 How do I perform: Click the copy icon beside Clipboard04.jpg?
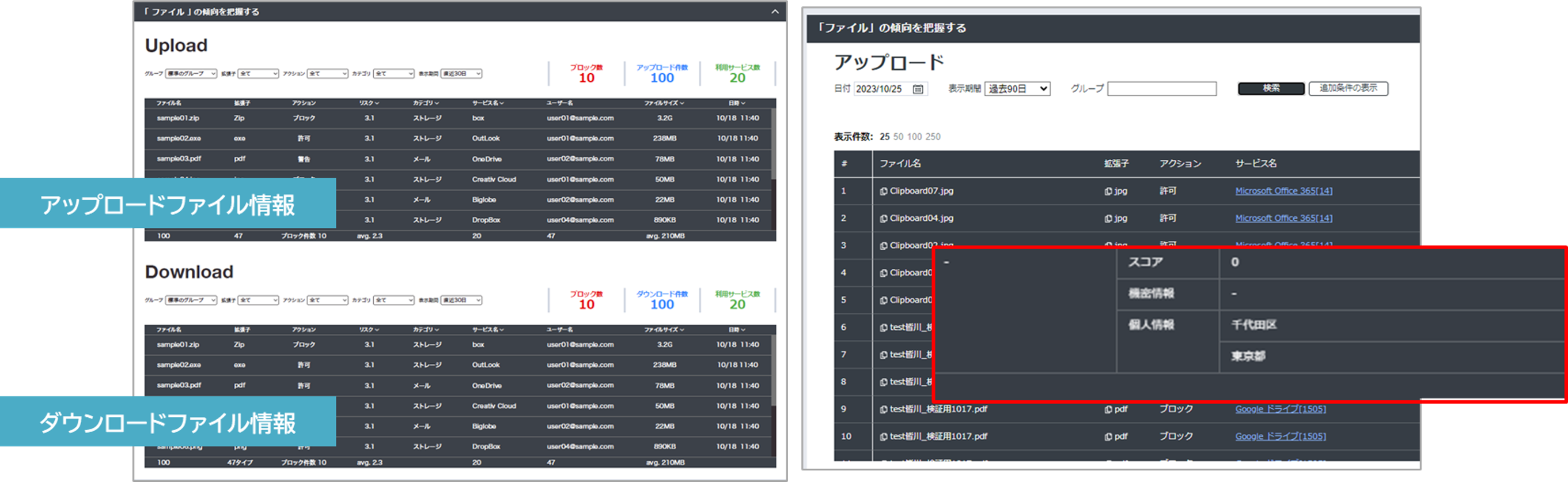[883, 219]
